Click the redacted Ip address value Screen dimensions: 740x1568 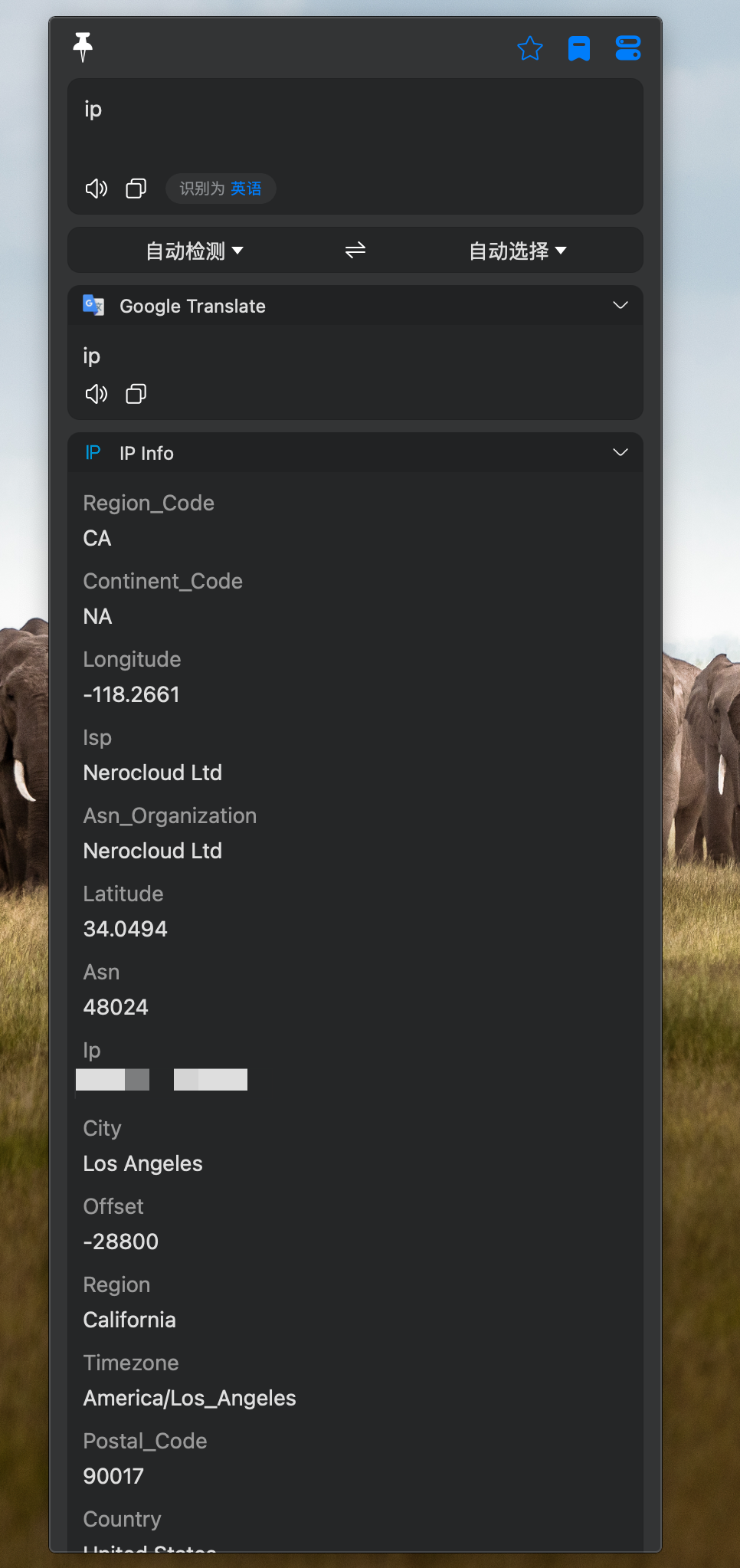pos(162,1080)
